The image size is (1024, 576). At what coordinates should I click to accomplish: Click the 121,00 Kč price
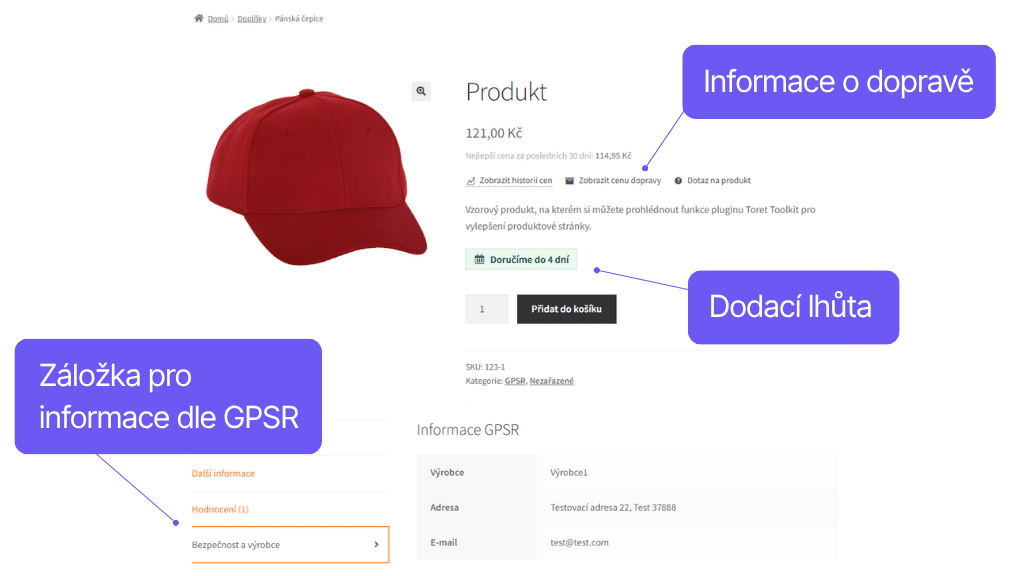point(494,133)
